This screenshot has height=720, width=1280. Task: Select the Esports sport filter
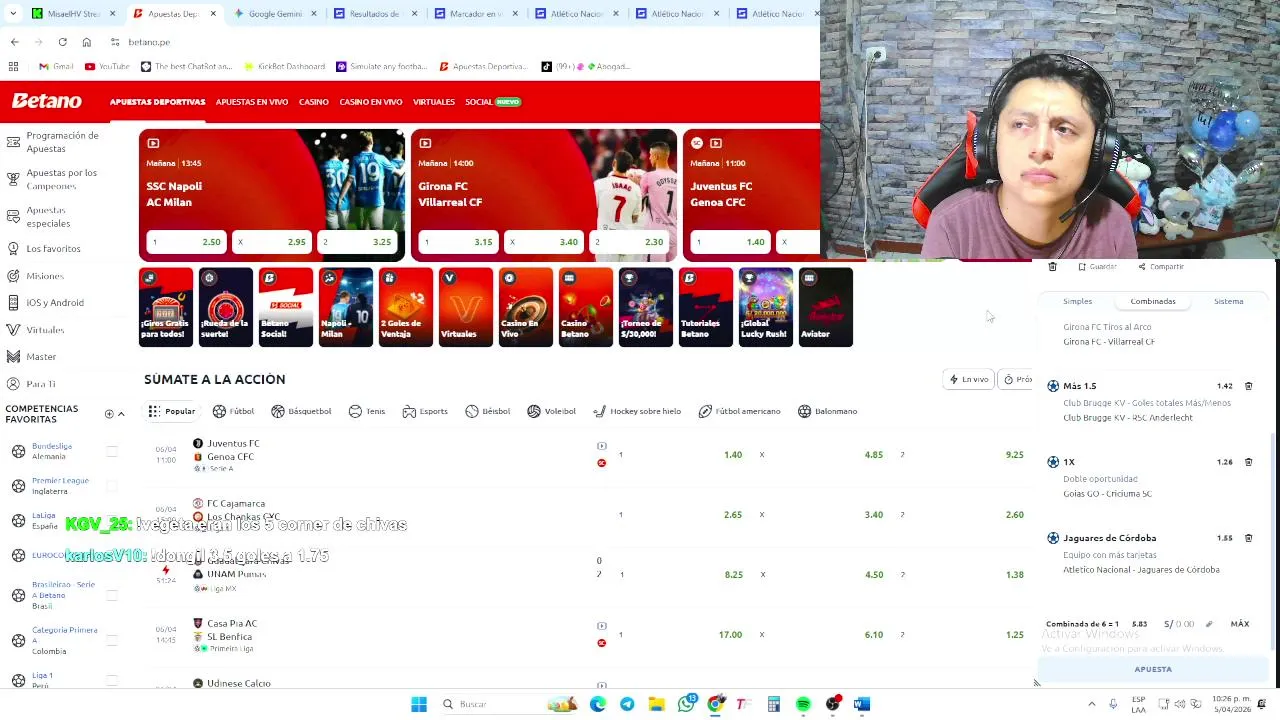pos(425,411)
